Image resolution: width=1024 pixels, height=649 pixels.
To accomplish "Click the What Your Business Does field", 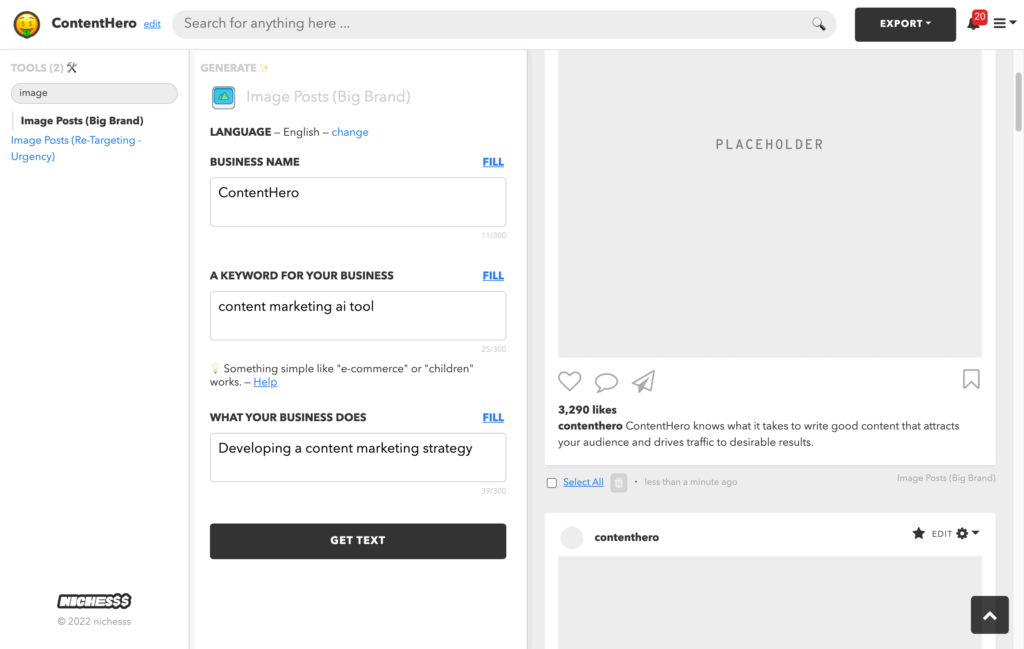I will click(358, 457).
